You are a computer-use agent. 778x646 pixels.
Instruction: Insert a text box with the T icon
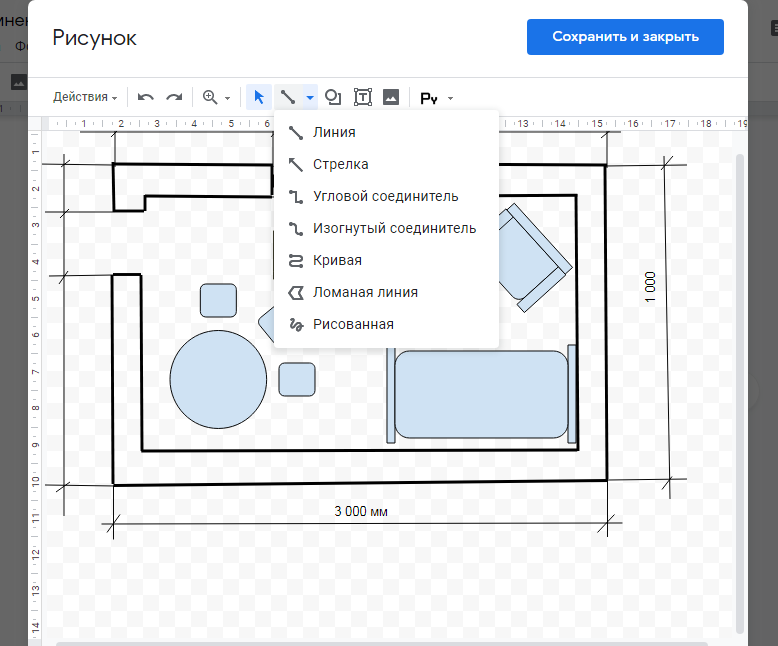point(363,97)
